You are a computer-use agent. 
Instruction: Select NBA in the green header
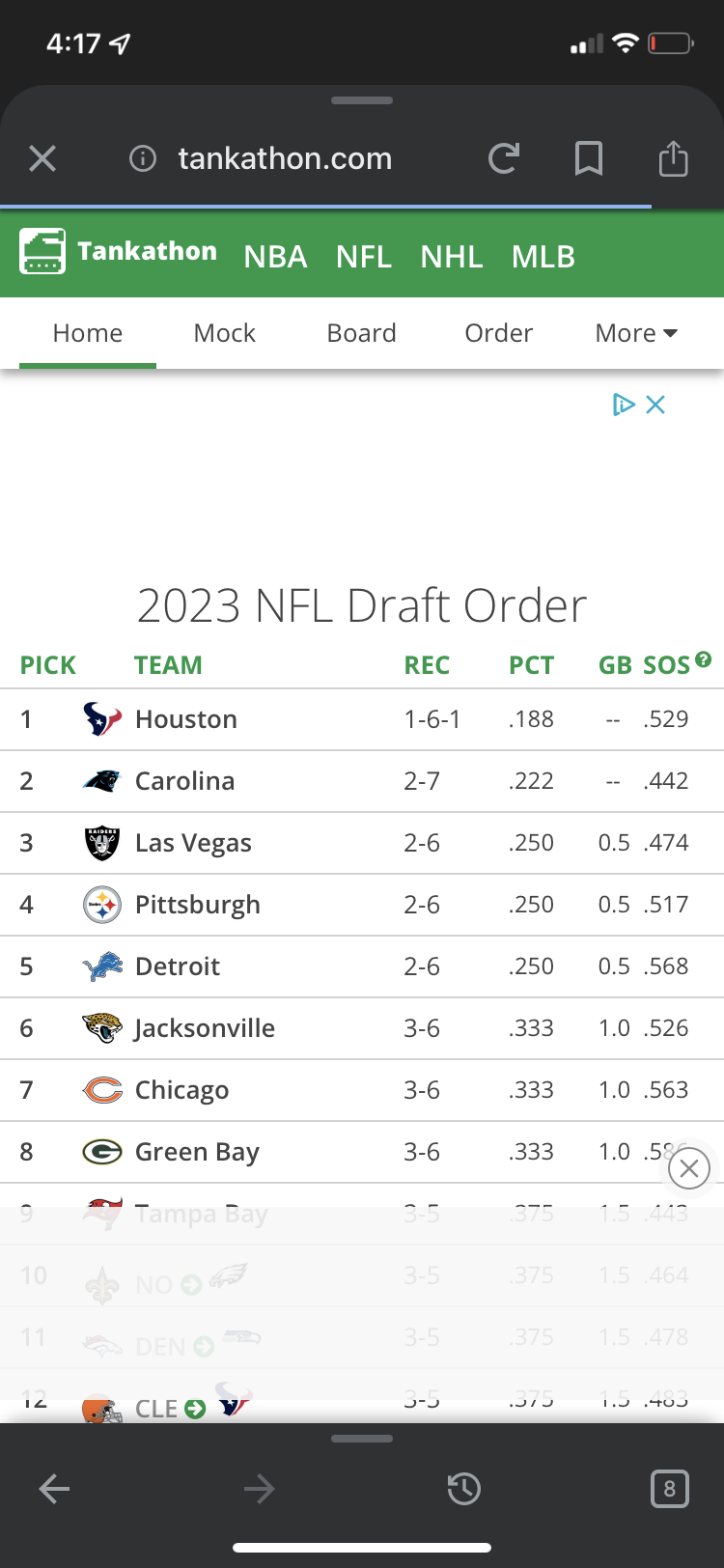tap(275, 257)
